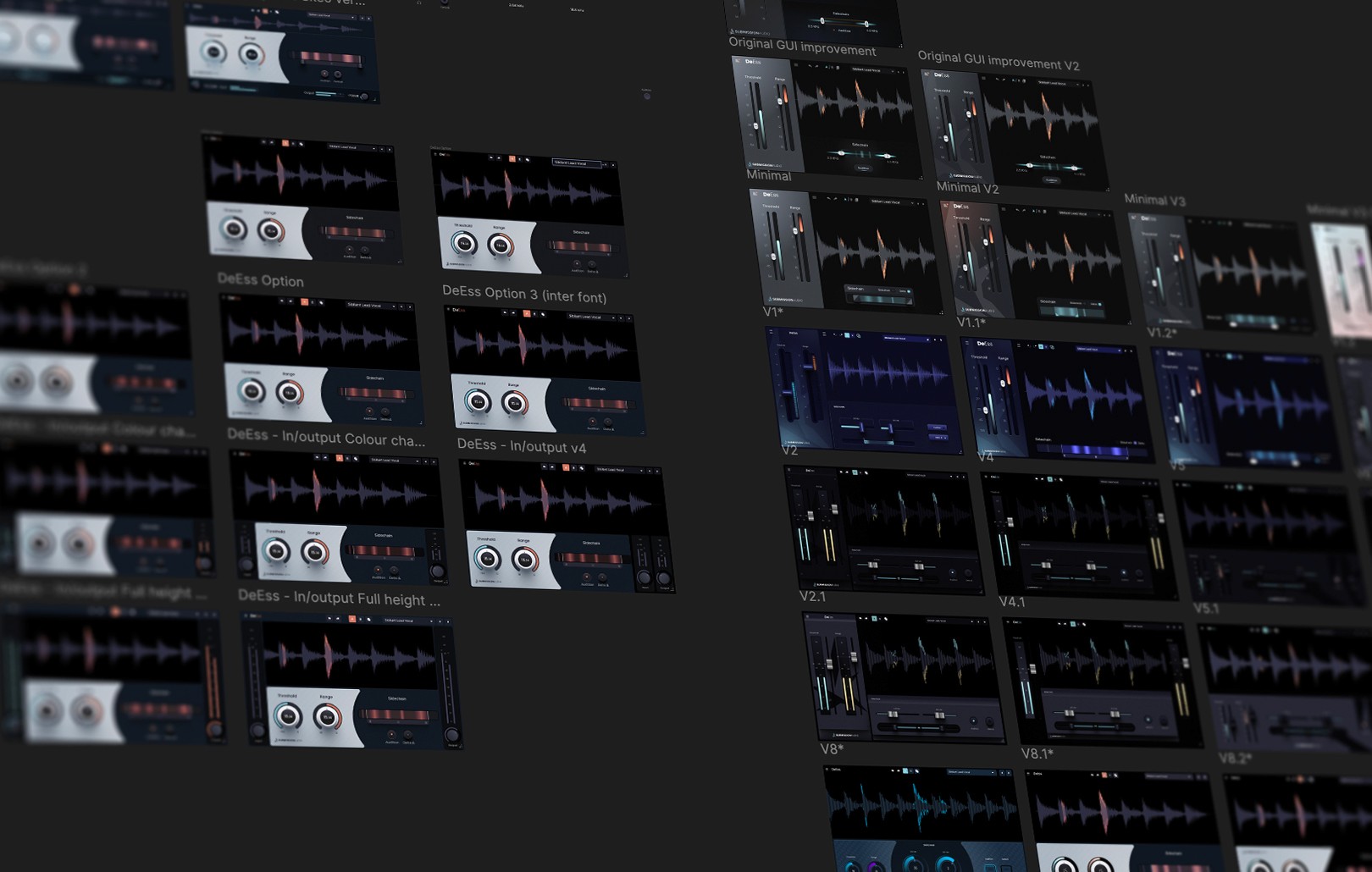Click the Audition button in the Original GUI improvement frame
The height and width of the screenshot is (872, 1372).
pyautogui.click(x=863, y=168)
